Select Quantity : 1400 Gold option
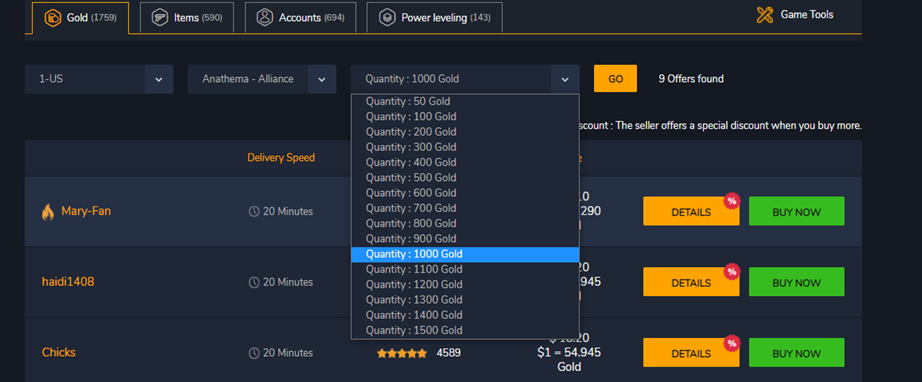The image size is (922, 382). [465, 315]
